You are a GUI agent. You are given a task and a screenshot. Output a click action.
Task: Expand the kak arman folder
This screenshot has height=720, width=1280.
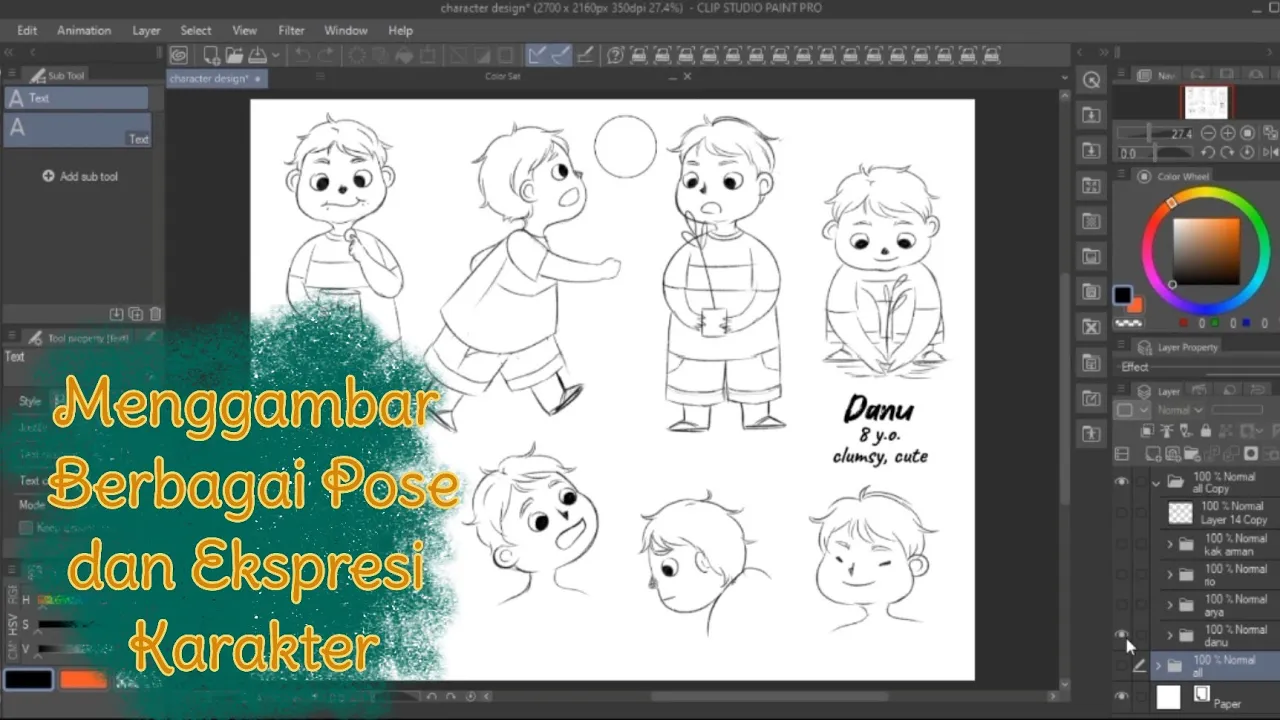(x=1169, y=544)
